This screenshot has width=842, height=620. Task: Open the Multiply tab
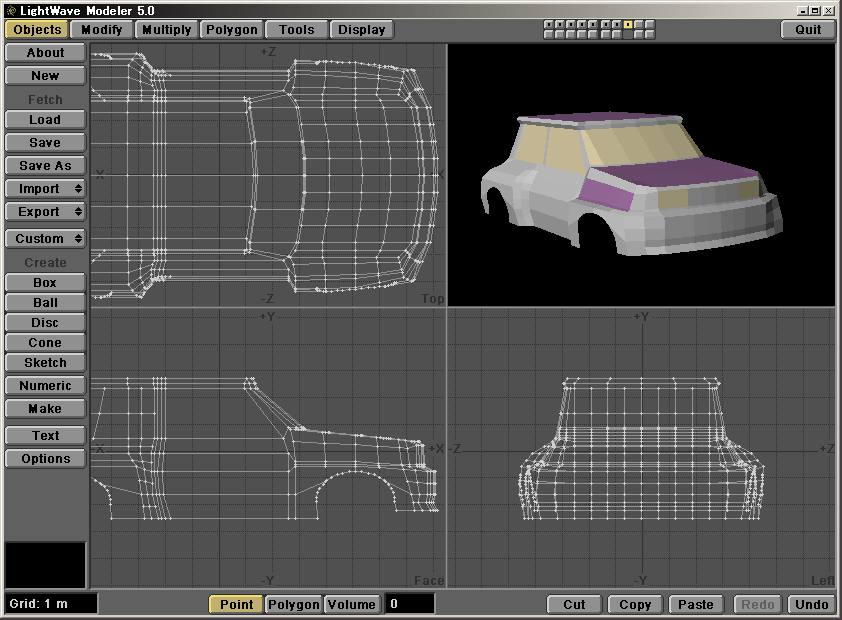166,30
